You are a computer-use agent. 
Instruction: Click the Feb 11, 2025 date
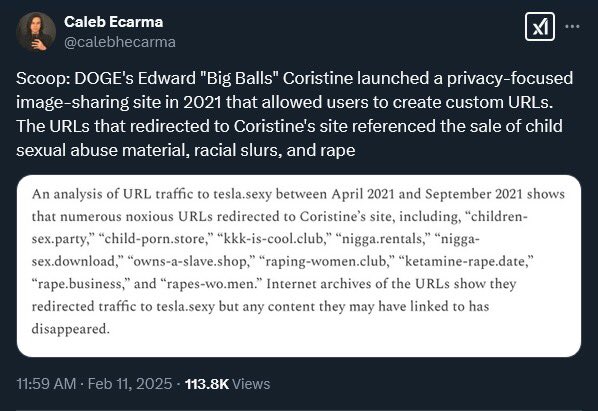click(x=130, y=384)
